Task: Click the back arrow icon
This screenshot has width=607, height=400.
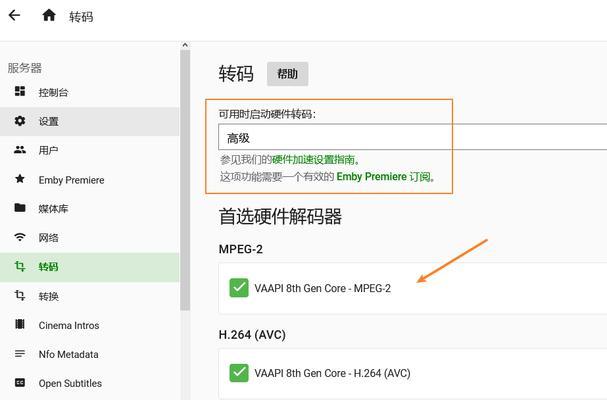Action: pyautogui.click(x=14, y=15)
